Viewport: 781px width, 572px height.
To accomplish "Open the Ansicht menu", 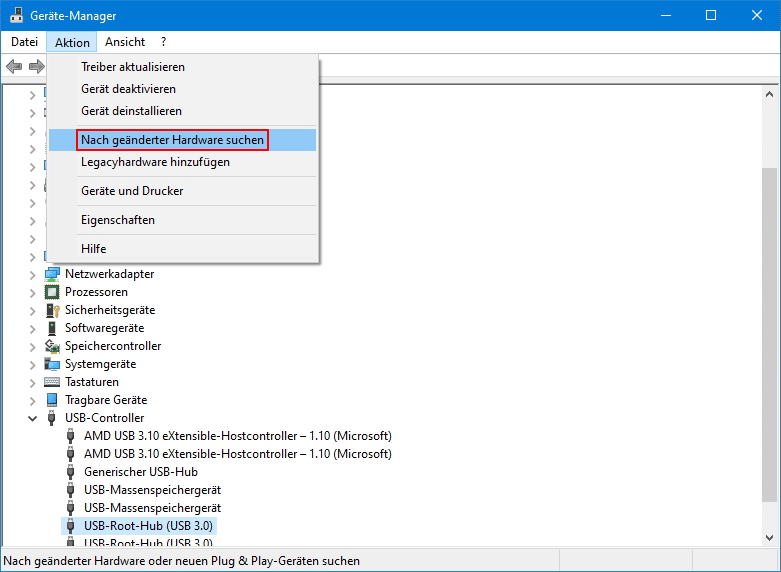I will click(125, 42).
